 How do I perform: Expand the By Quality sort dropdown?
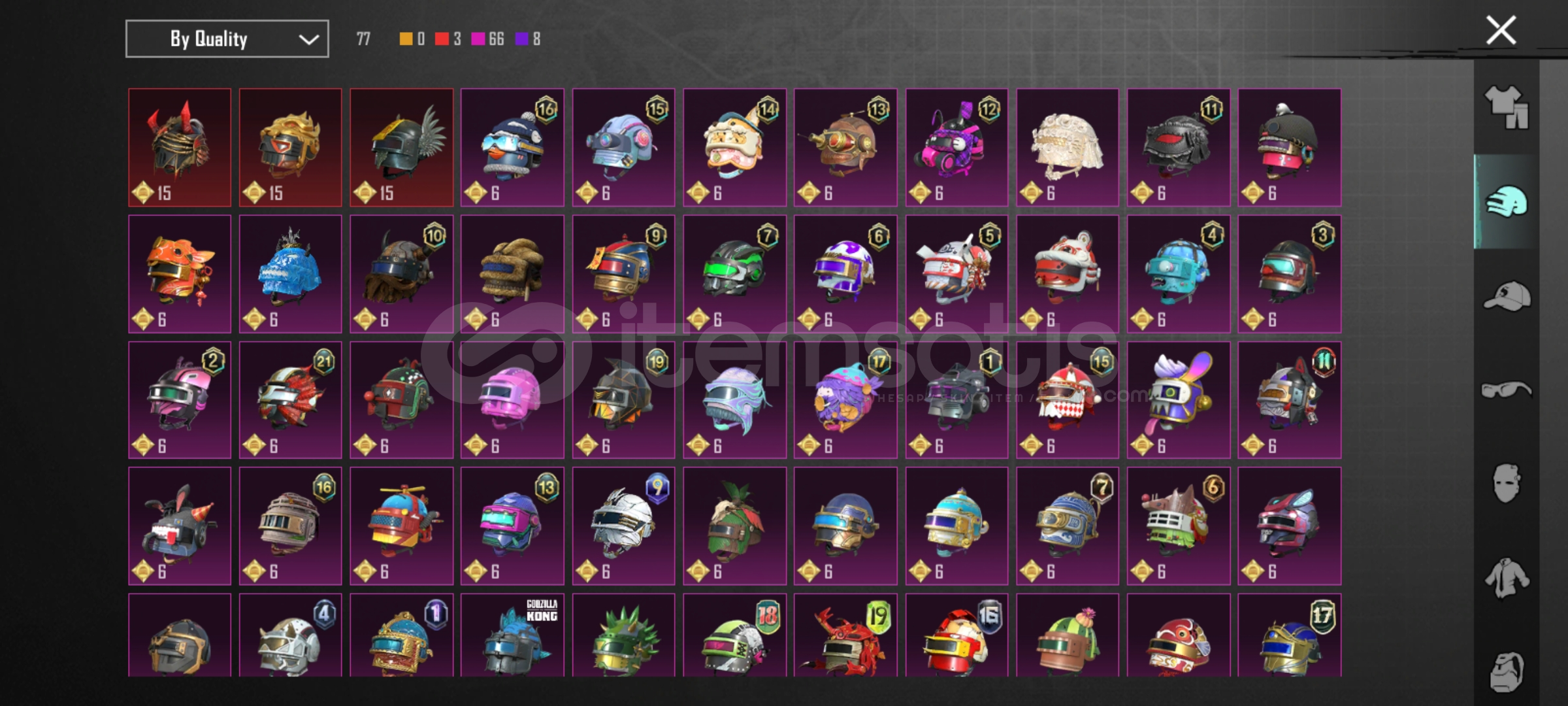(227, 39)
